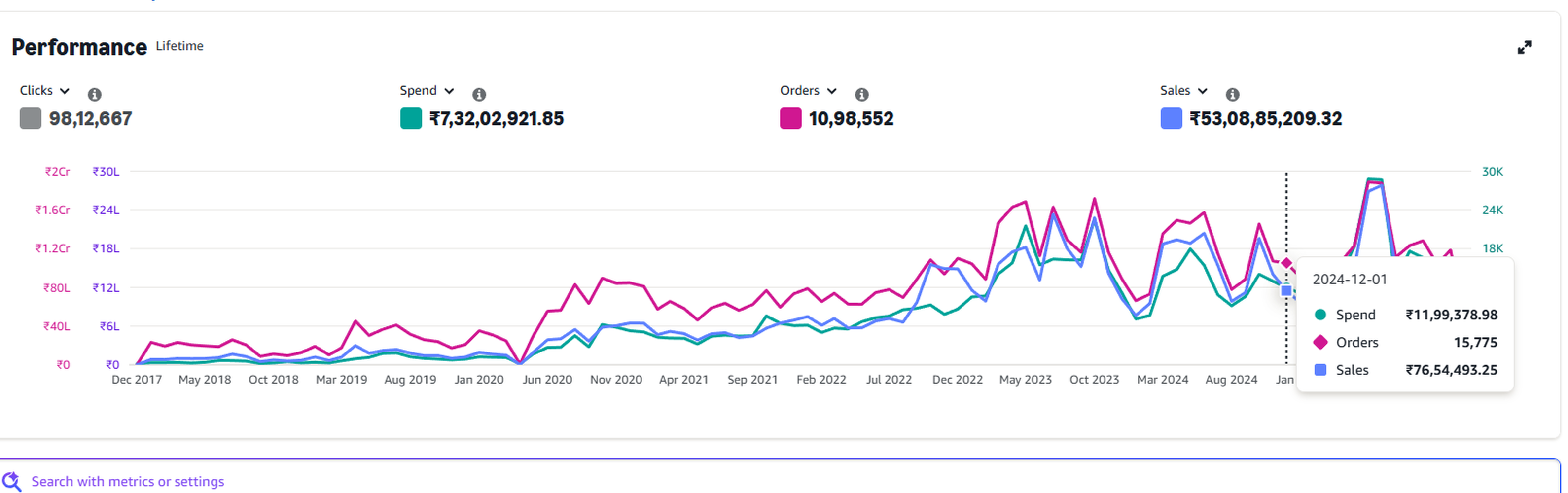Viewport: 1568px width, 493px height.
Task: Toggle the blue Sales series swatch
Action: 1171,118
